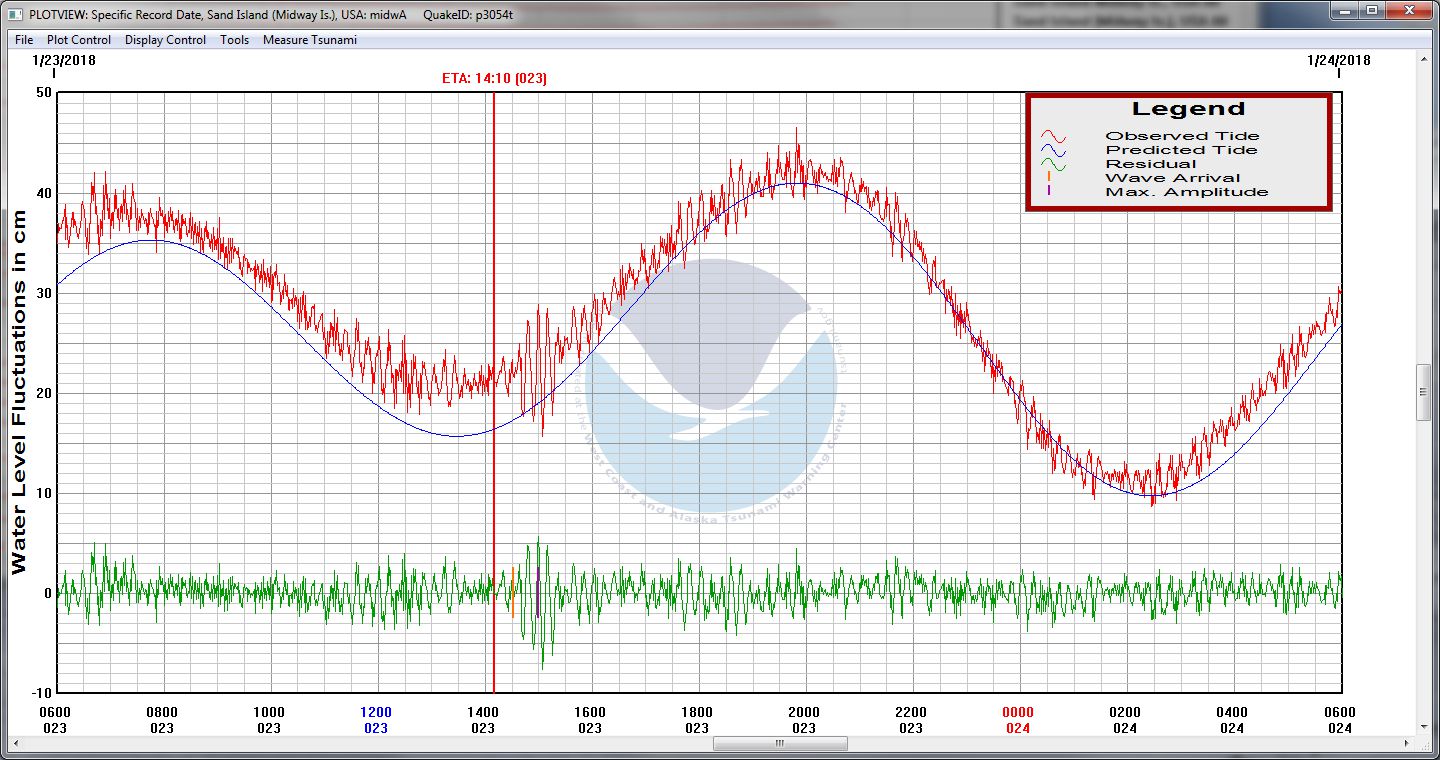Click the vertical scrollbar down arrow
This screenshot has width=1440, height=760.
[1425, 727]
